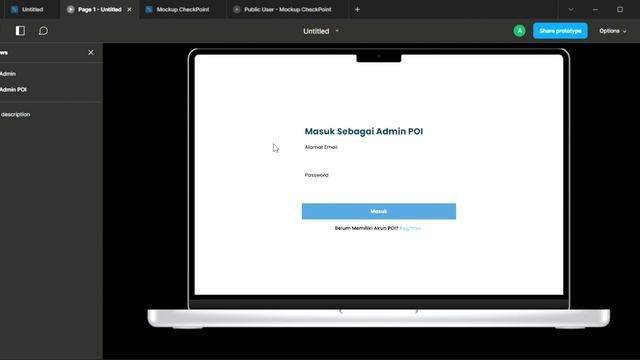640x360 pixels.
Task: Click the Share prototype button
Action: coord(560,31)
